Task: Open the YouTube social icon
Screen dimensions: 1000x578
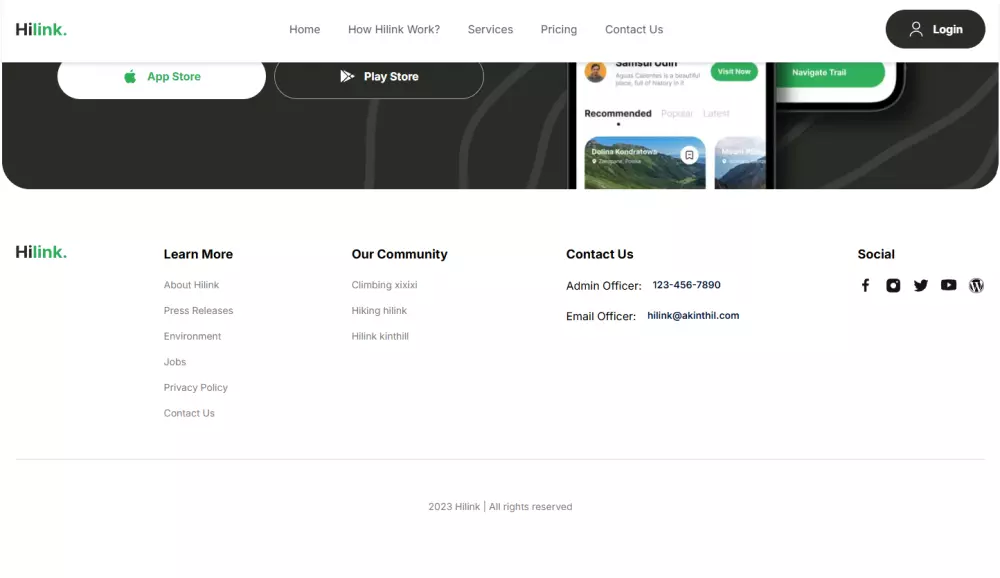Action: click(948, 285)
